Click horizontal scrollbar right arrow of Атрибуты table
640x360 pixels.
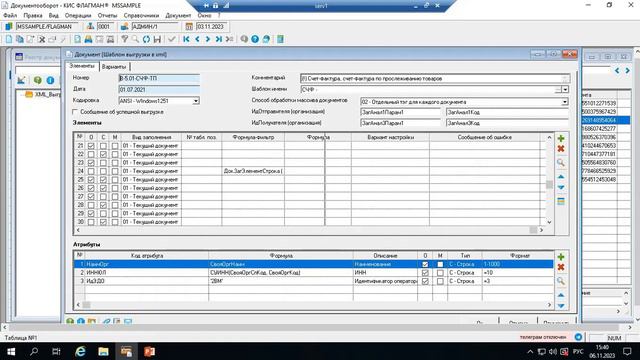click(x=549, y=305)
